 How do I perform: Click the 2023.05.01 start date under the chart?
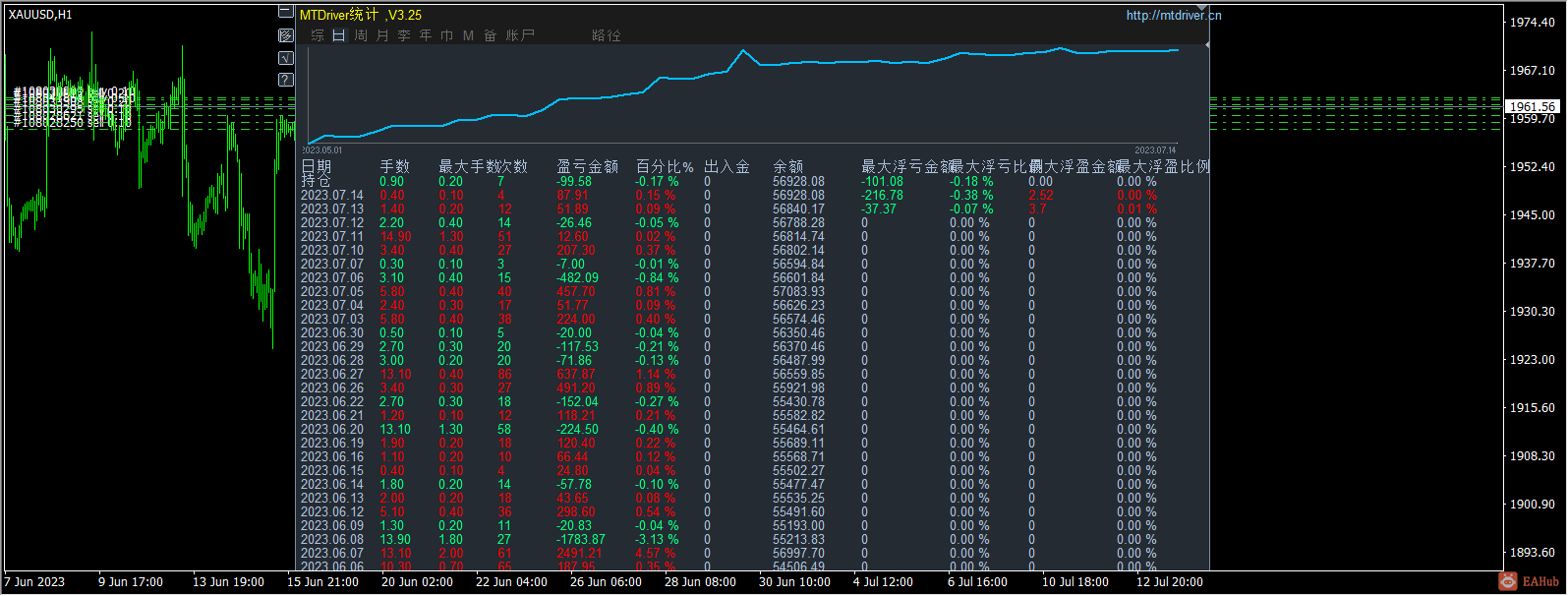pos(322,150)
